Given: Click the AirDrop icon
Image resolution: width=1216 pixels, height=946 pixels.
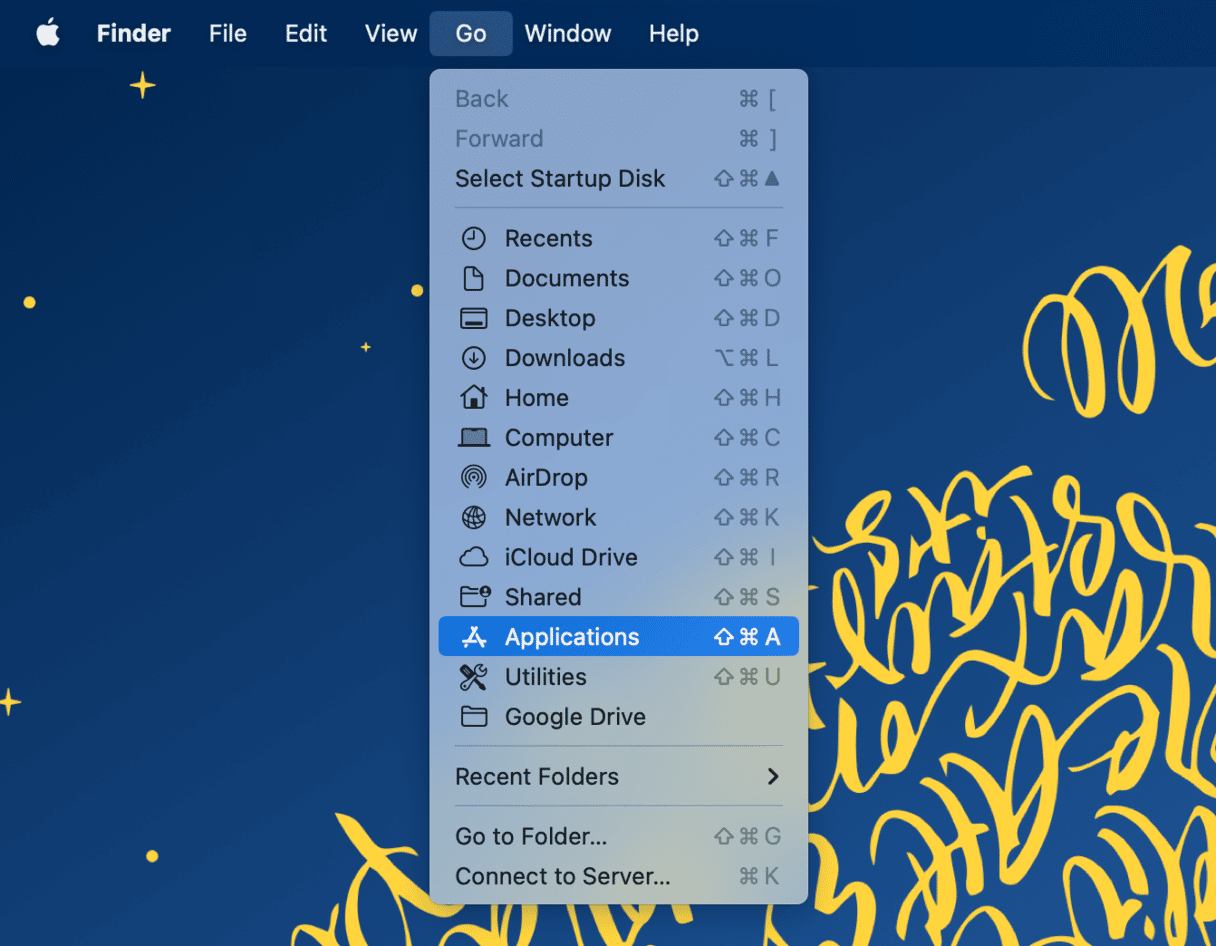Looking at the screenshot, I should point(473,478).
